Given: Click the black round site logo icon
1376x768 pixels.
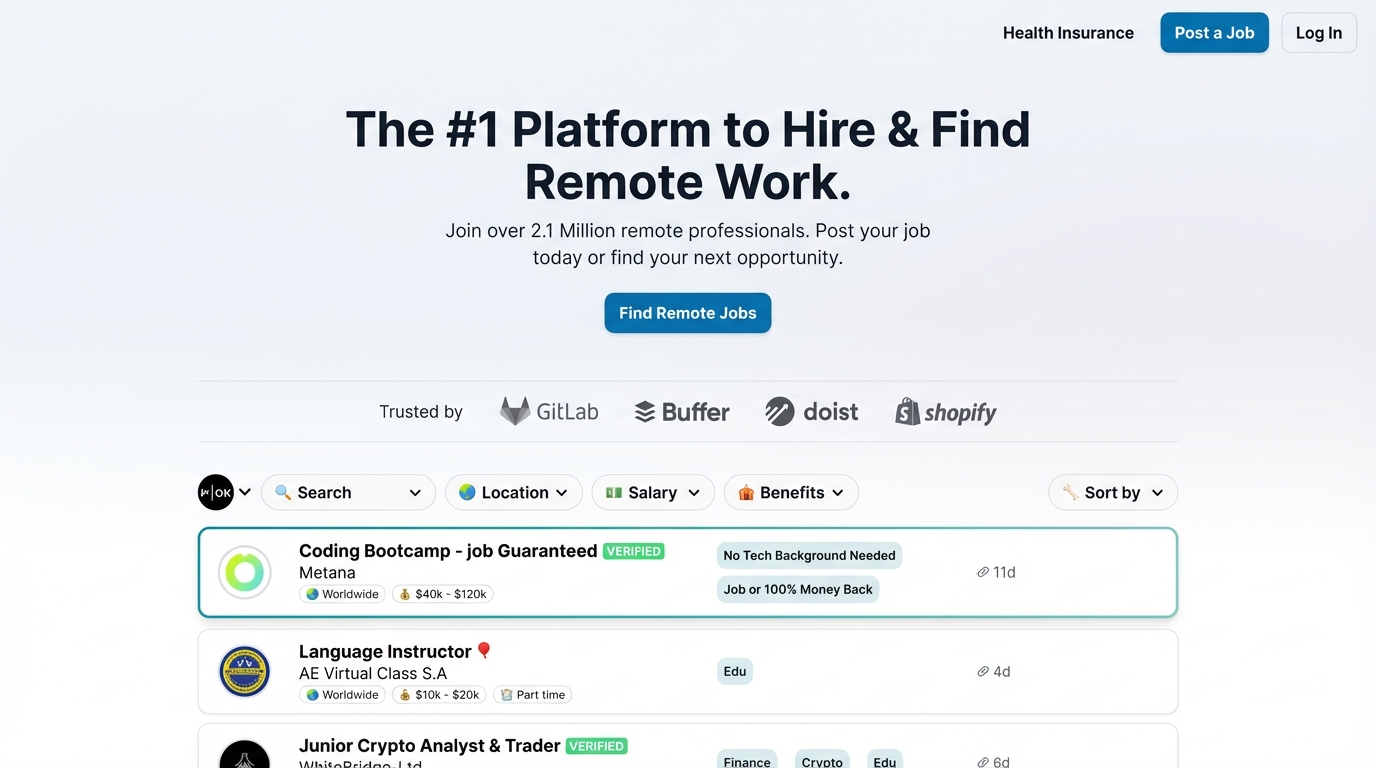Looking at the screenshot, I should [x=216, y=492].
